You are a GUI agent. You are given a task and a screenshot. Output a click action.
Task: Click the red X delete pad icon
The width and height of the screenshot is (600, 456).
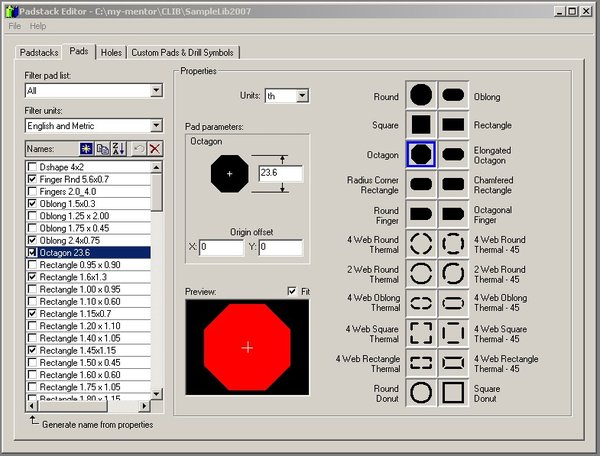tap(155, 148)
